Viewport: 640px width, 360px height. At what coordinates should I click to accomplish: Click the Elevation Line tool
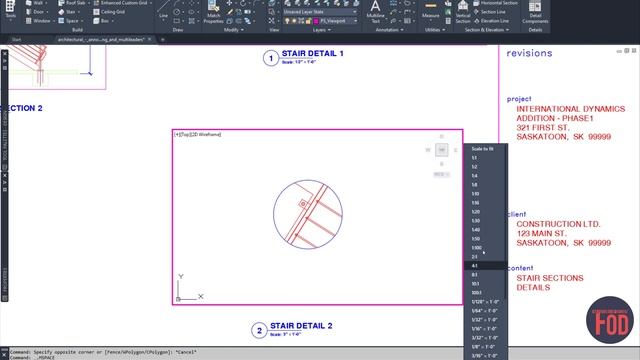[x=491, y=21]
